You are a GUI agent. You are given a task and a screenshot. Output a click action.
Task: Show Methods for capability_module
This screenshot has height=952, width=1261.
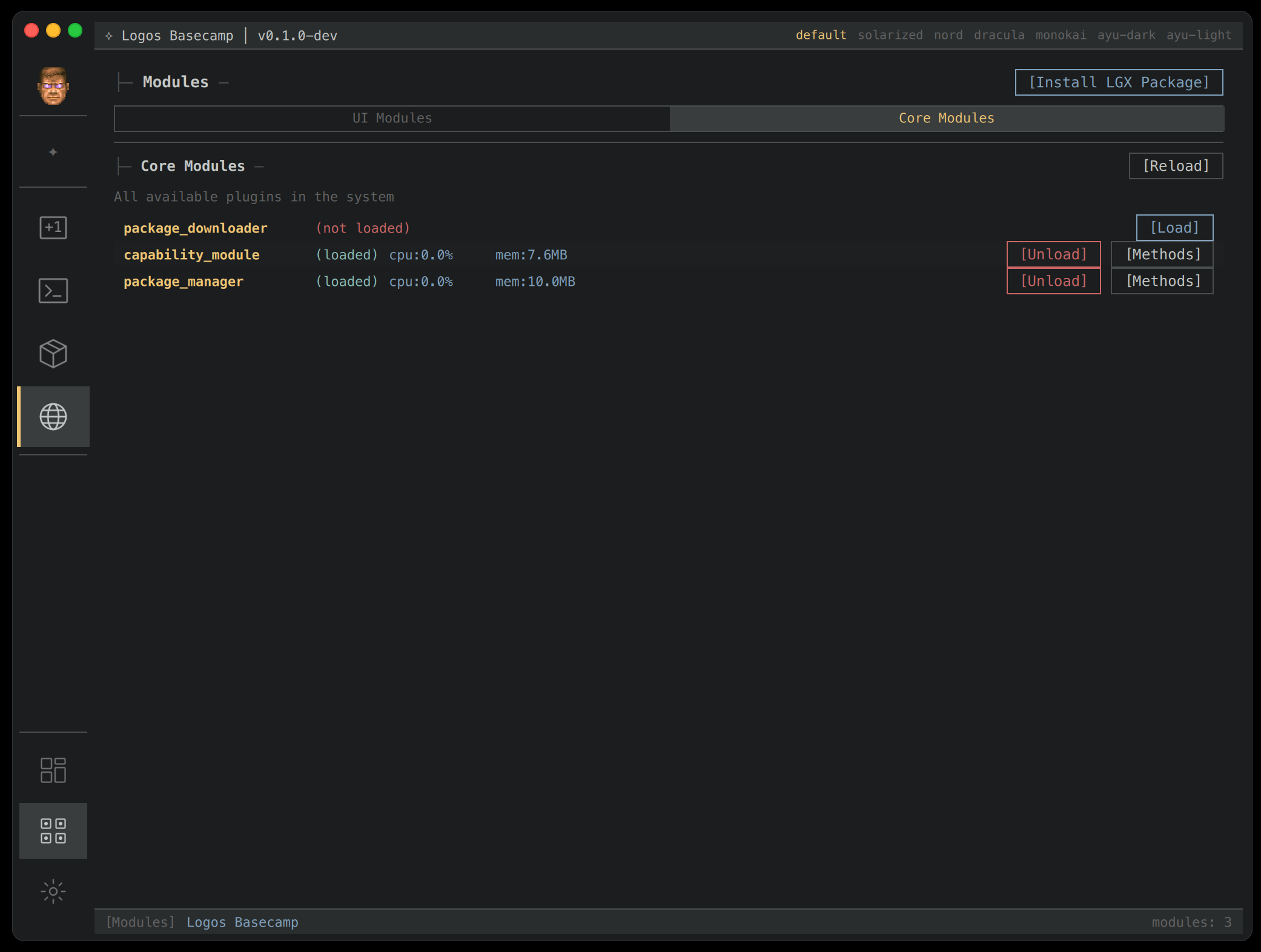pos(1162,254)
